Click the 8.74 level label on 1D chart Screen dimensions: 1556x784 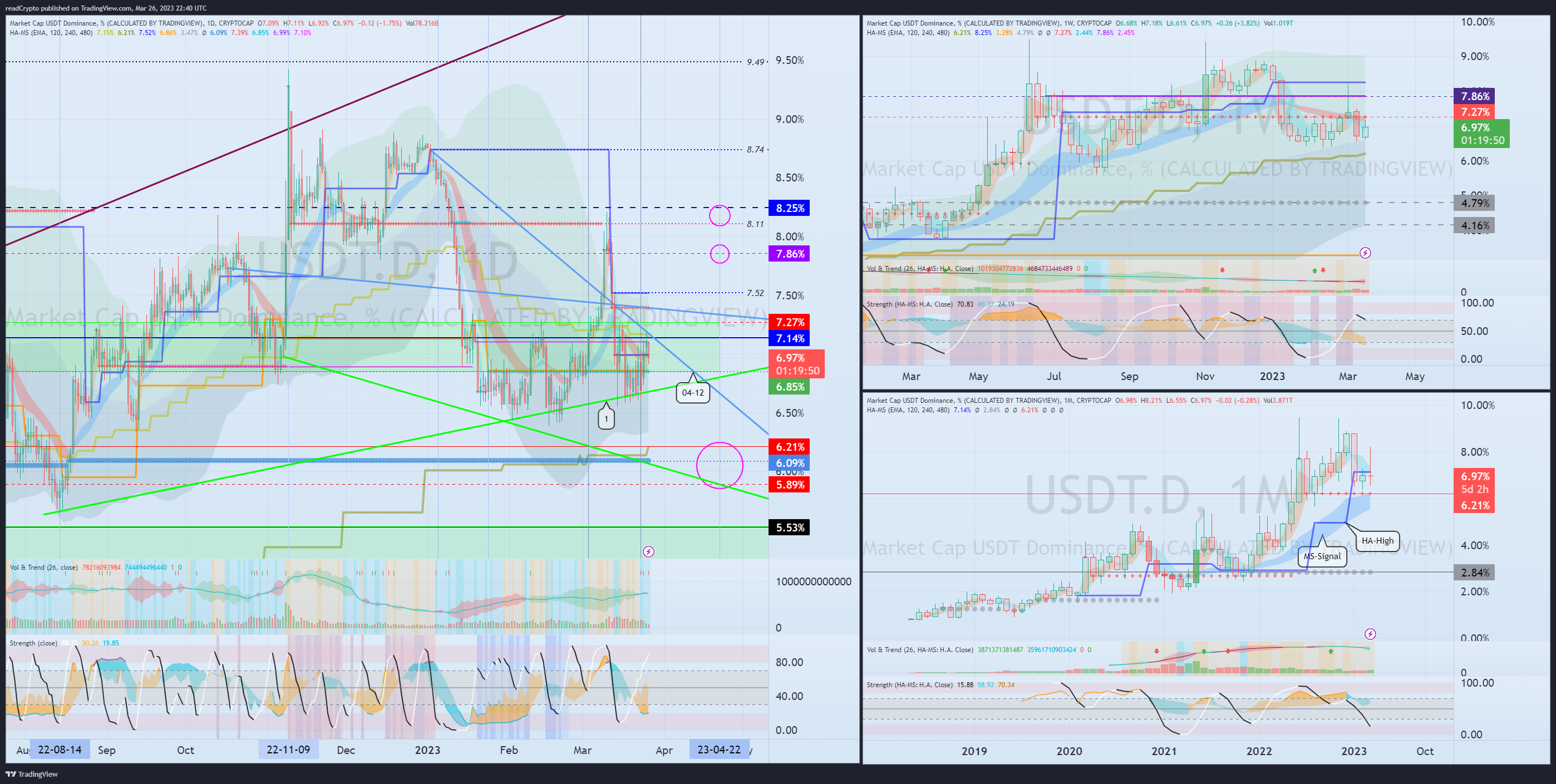(x=755, y=149)
